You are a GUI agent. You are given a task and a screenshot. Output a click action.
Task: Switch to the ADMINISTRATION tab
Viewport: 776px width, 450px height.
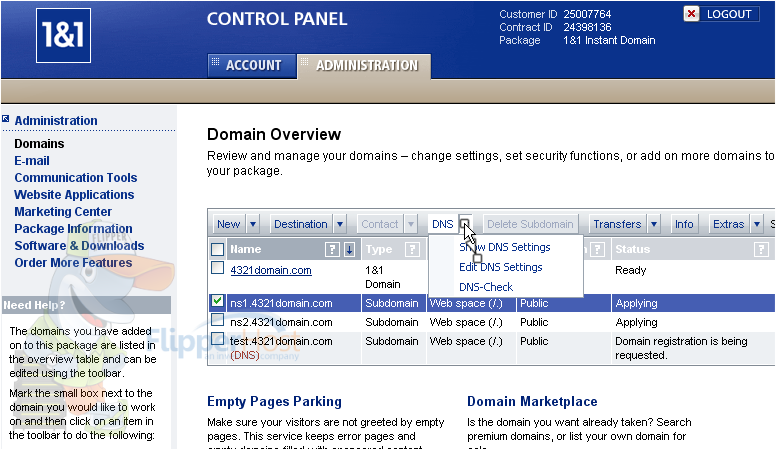tap(365, 65)
